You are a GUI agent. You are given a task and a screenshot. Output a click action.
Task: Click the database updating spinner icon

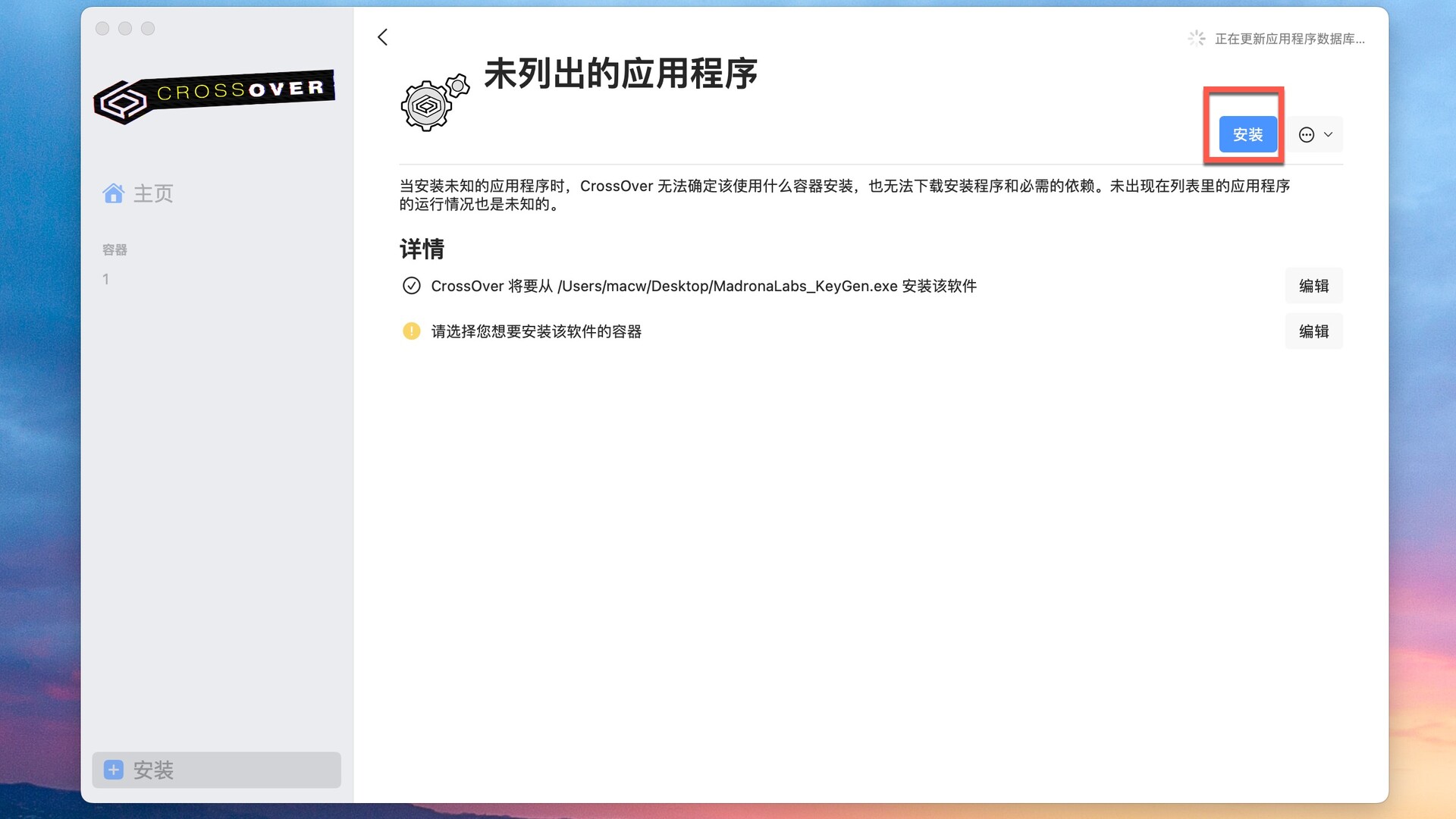(x=1197, y=38)
